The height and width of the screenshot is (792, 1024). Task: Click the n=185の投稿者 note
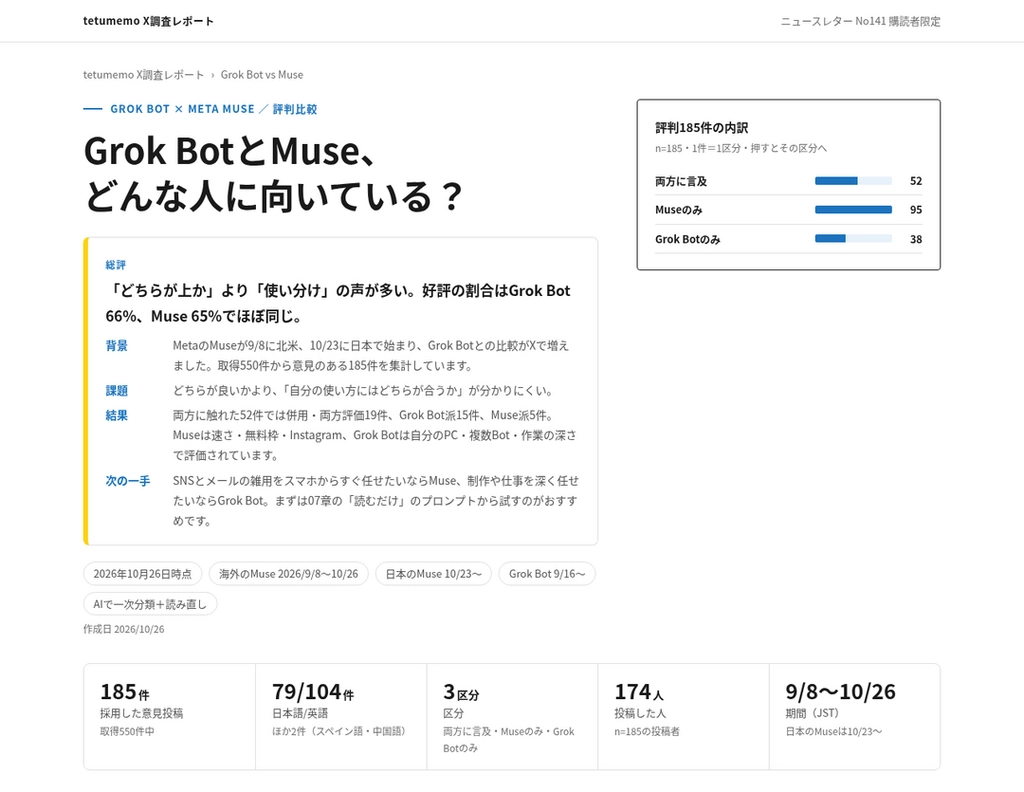coord(647,731)
